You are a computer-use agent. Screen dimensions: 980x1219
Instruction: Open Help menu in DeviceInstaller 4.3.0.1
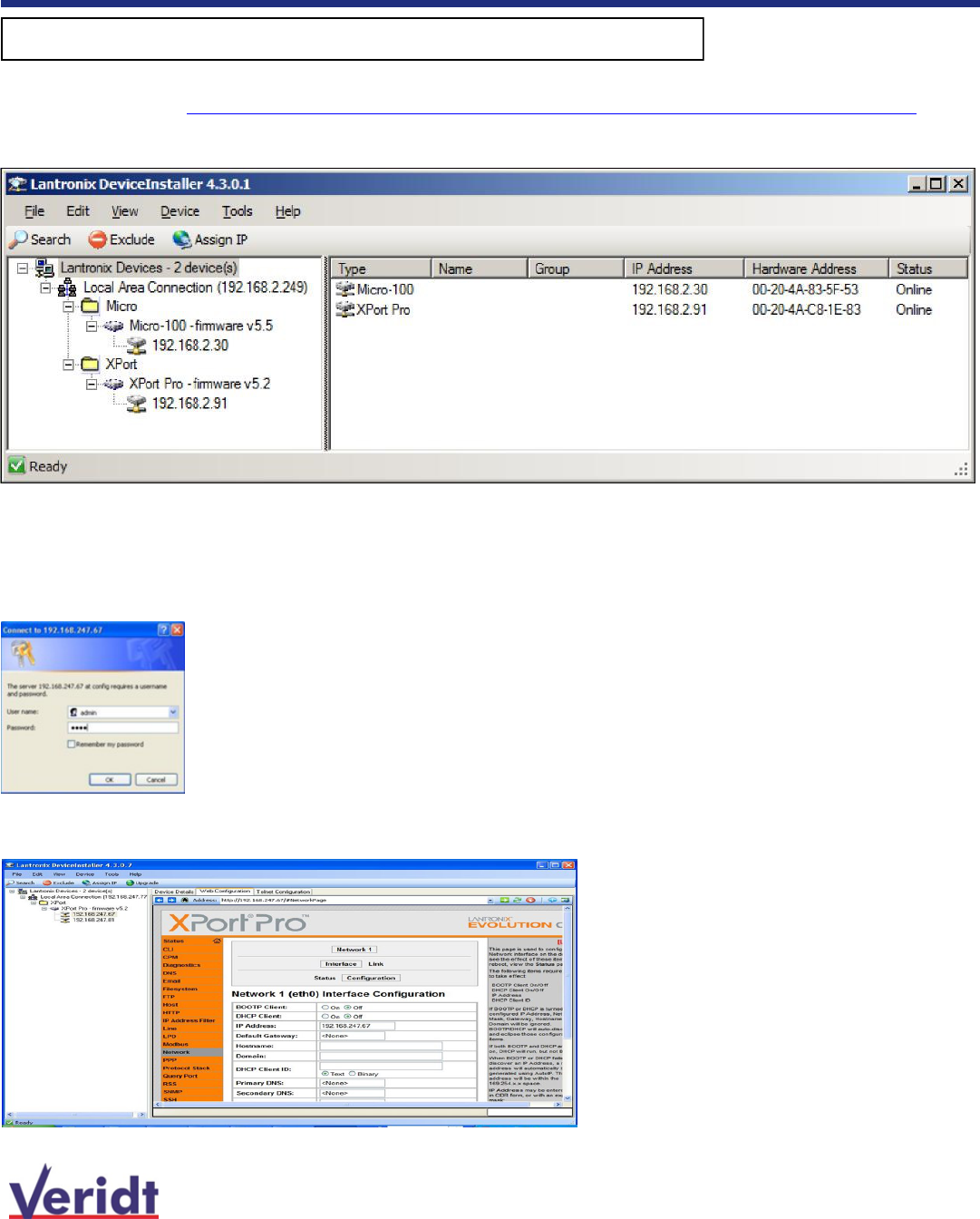click(288, 211)
